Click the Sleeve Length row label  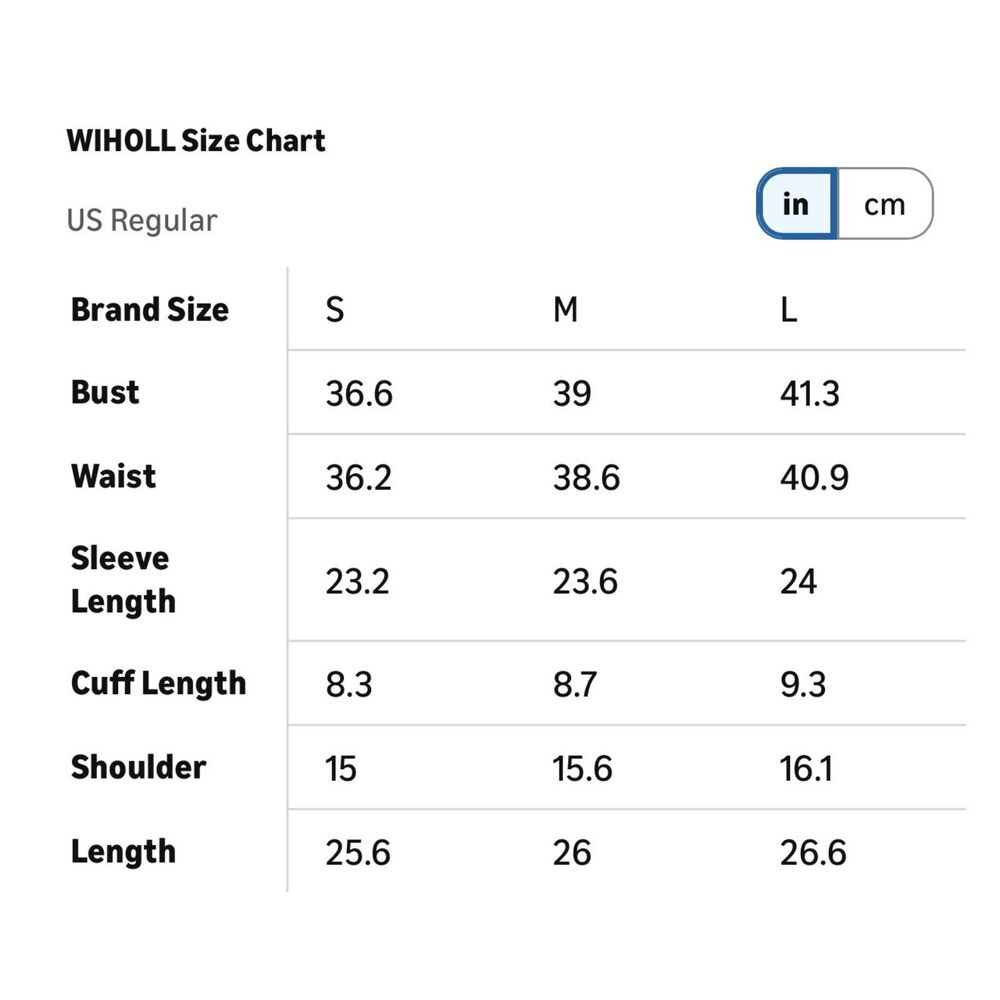click(123, 580)
